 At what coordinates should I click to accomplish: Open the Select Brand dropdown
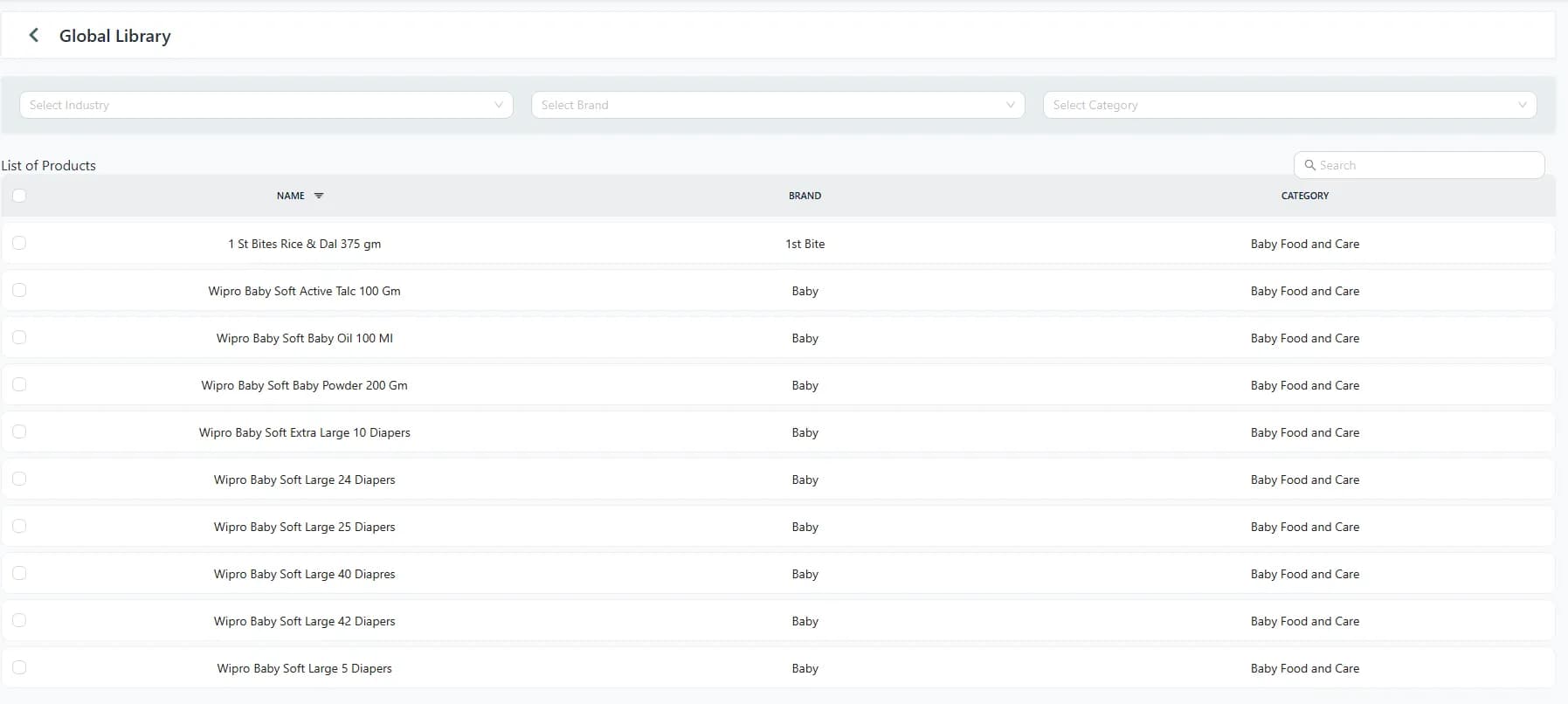(x=777, y=105)
